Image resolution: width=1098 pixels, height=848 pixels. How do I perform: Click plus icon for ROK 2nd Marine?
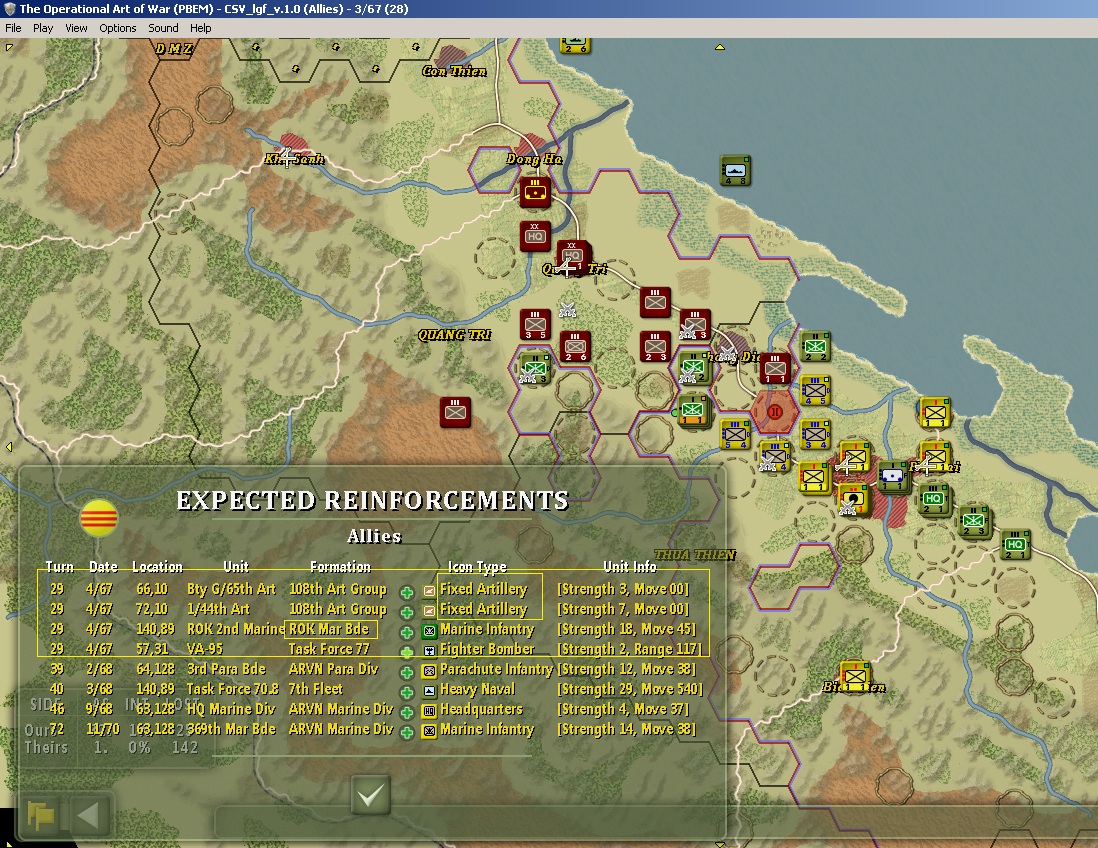coord(406,632)
